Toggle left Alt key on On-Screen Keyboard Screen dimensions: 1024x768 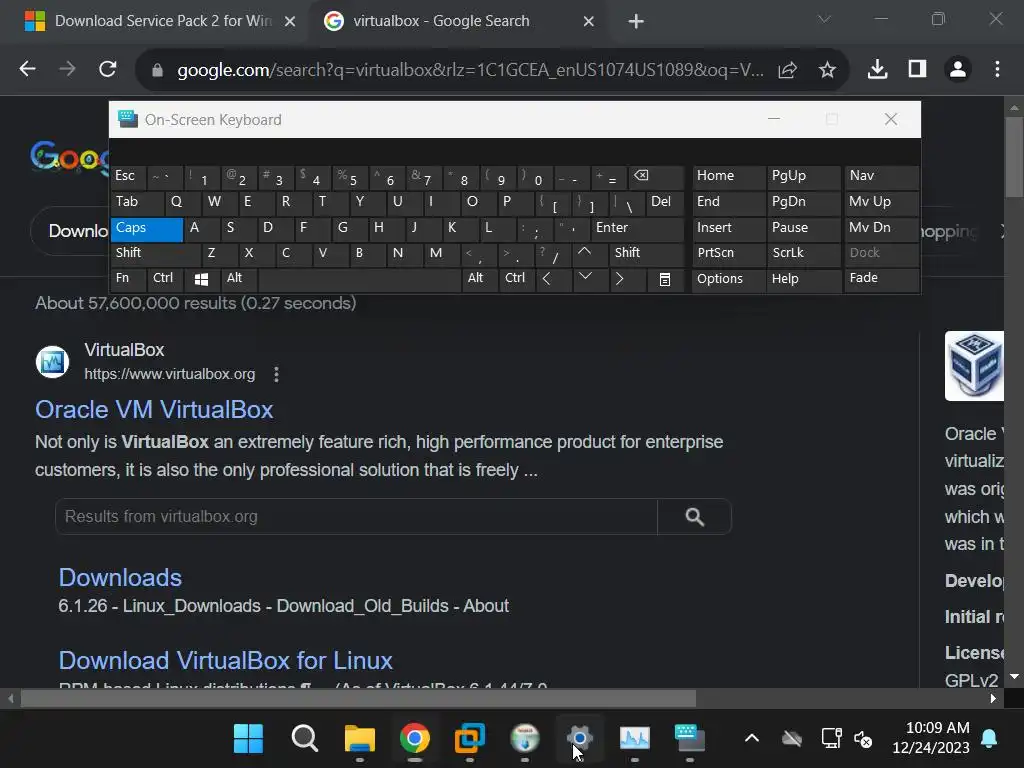238,278
